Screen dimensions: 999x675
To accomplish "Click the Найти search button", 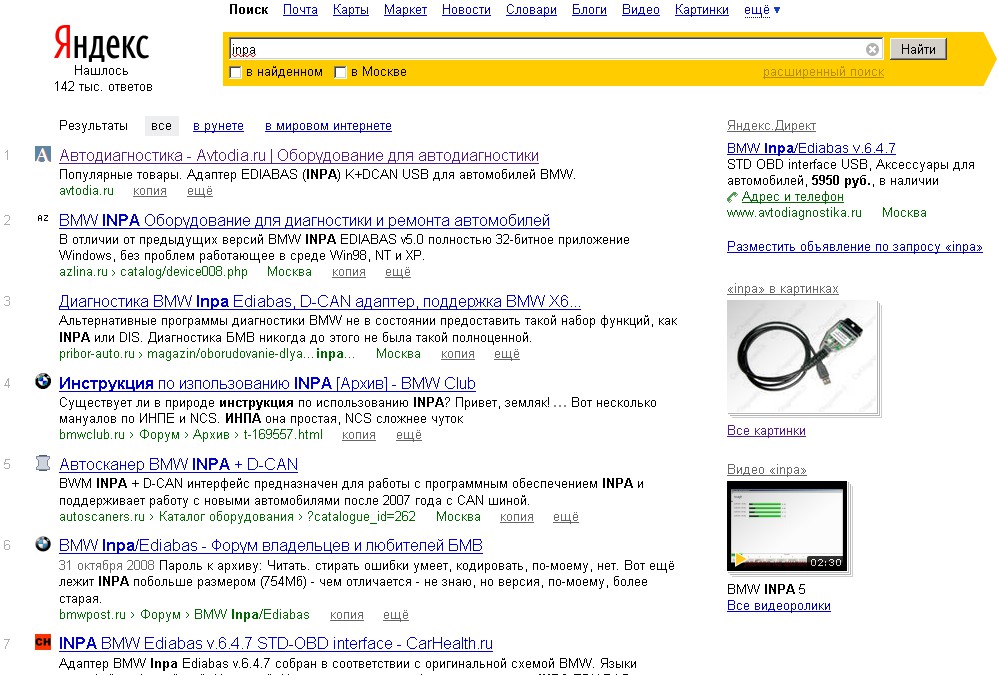I will (918, 49).
